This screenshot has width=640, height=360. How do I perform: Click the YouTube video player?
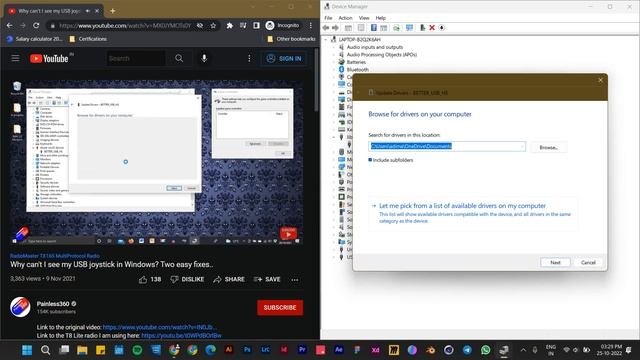point(157,162)
